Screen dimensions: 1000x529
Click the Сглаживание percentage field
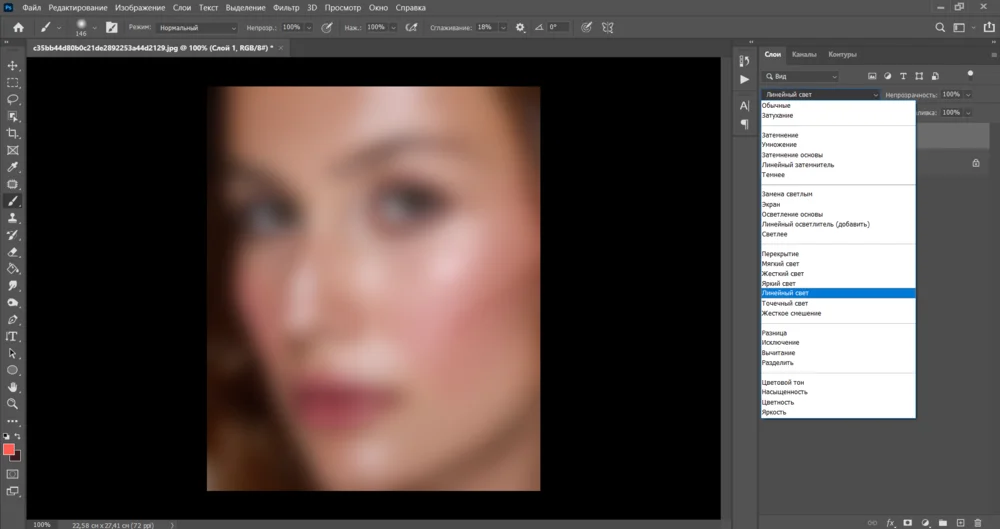(x=487, y=27)
